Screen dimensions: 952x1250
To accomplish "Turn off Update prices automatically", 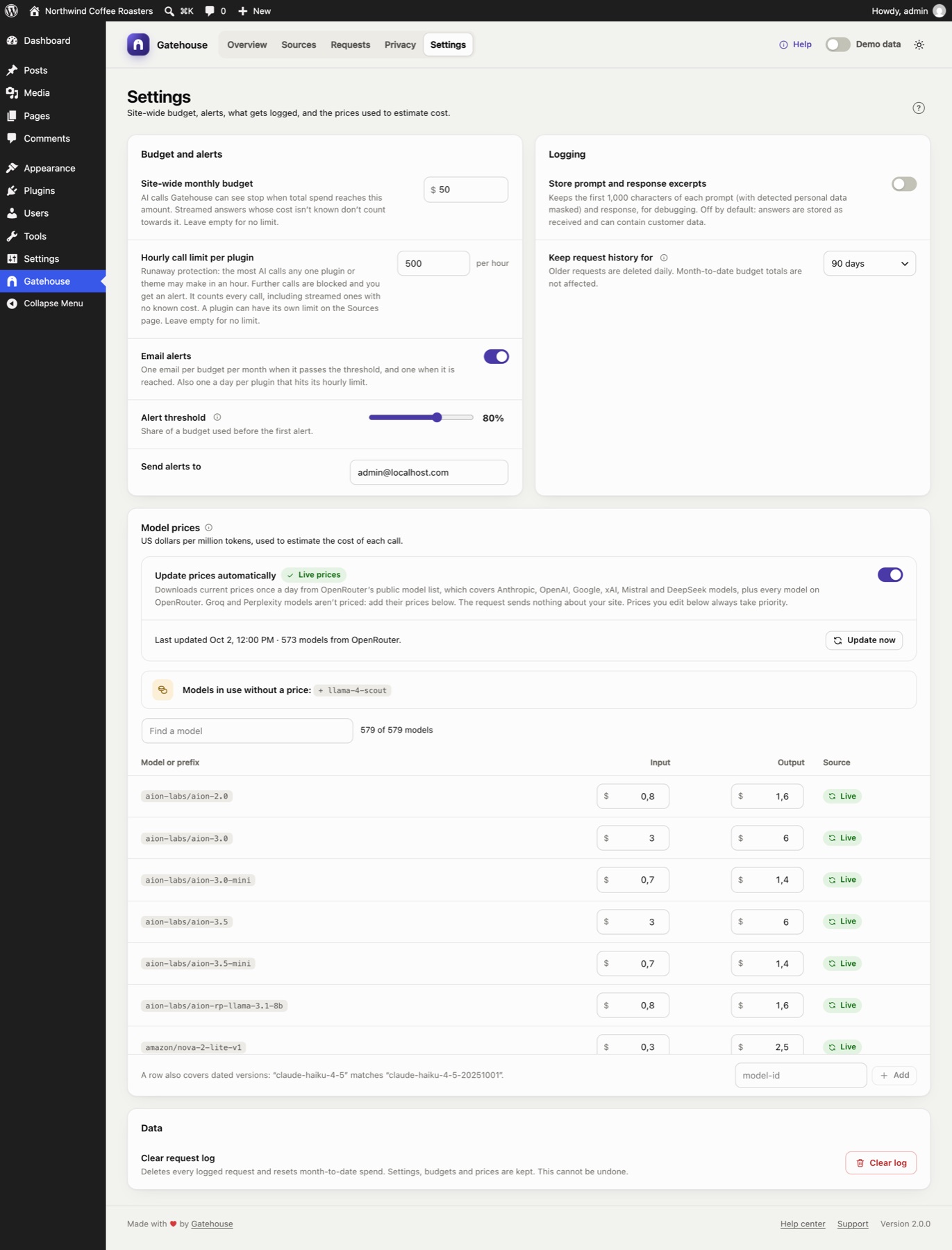I will (890, 575).
